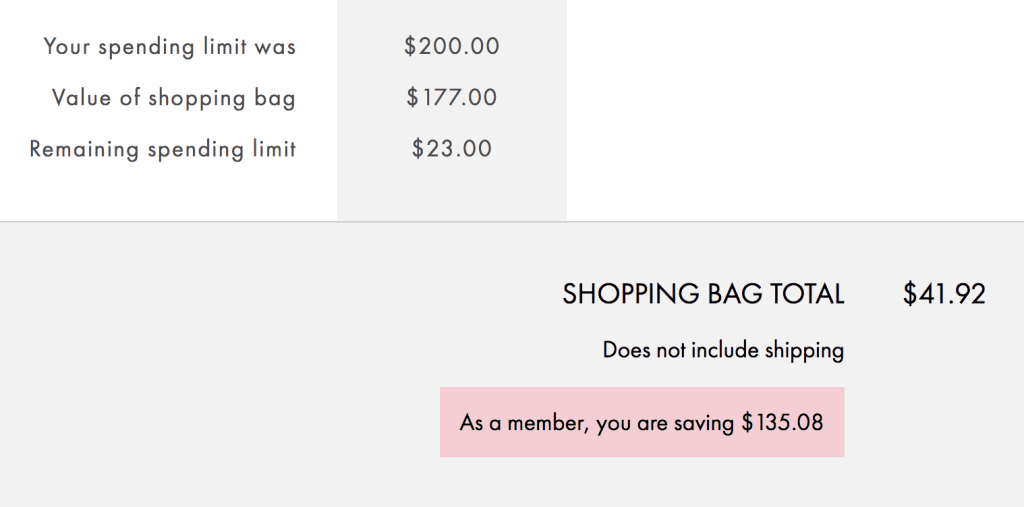This screenshot has width=1024, height=507.
Task: Click the word "saving" in pink banner
Action: [x=704, y=423]
